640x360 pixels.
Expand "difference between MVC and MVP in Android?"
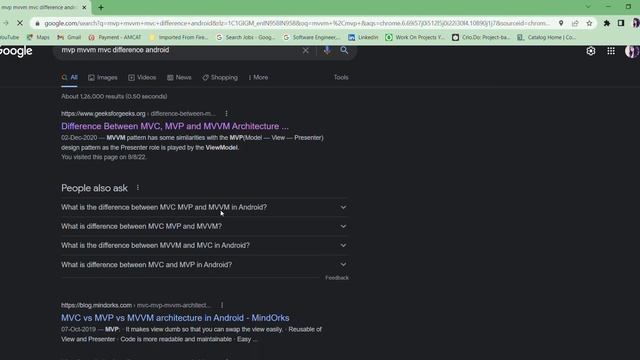coord(204,264)
